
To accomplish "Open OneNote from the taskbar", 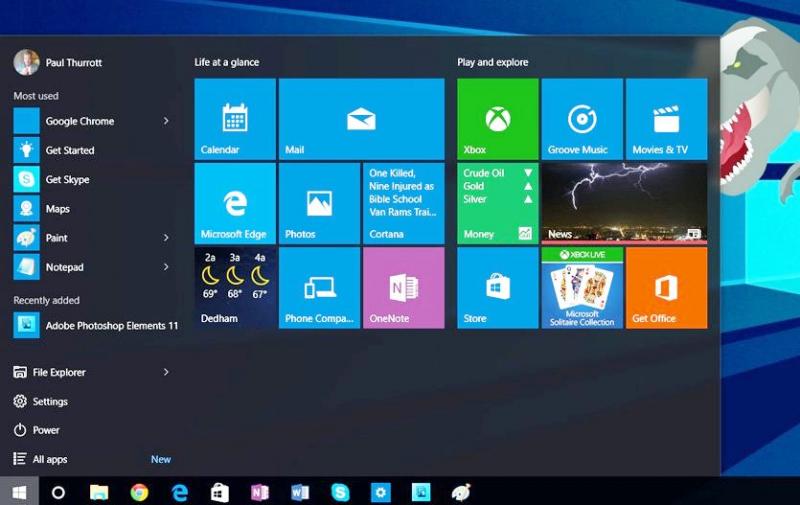I will pos(260,492).
